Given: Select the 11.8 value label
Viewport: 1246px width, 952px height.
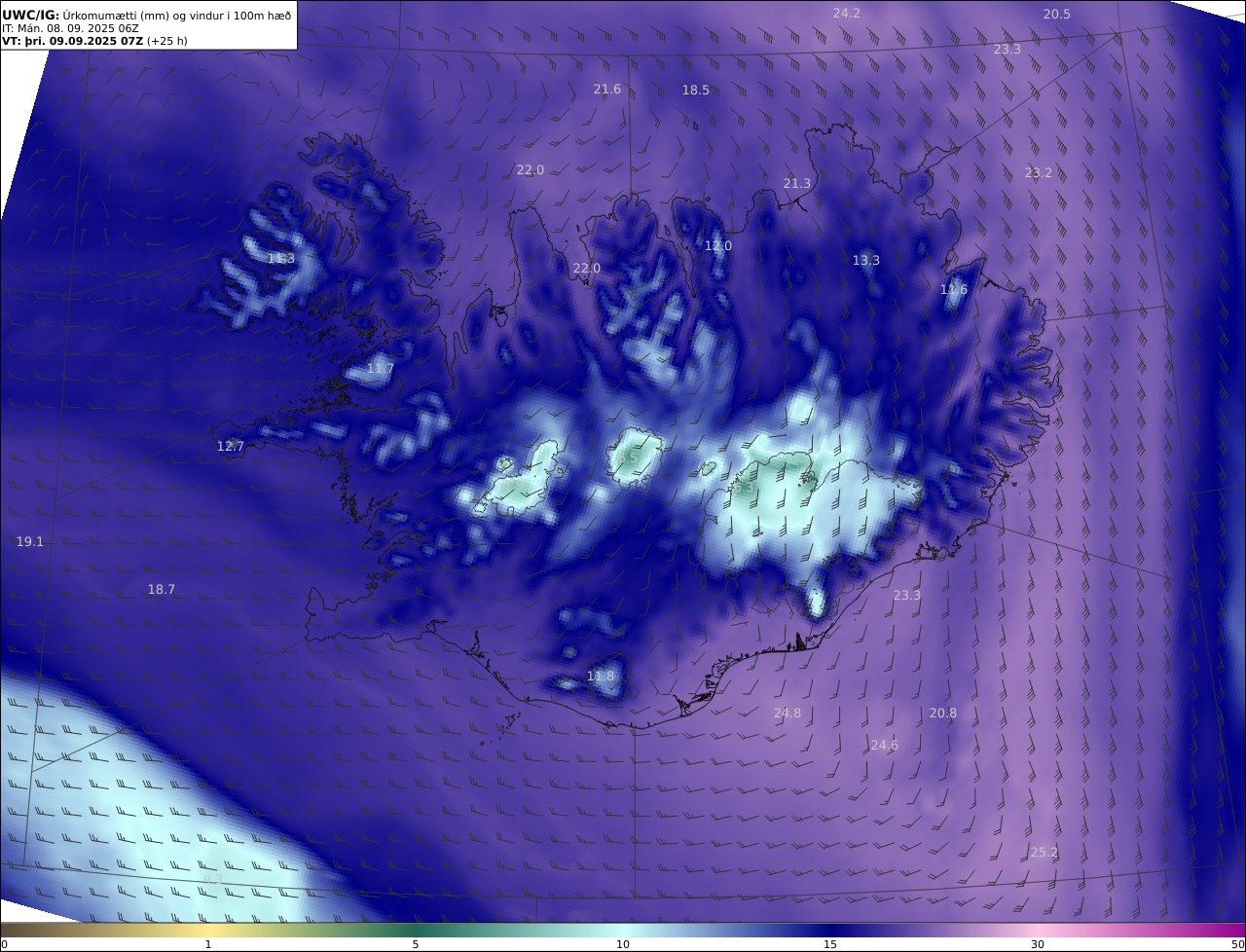Looking at the screenshot, I should pos(601,676).
